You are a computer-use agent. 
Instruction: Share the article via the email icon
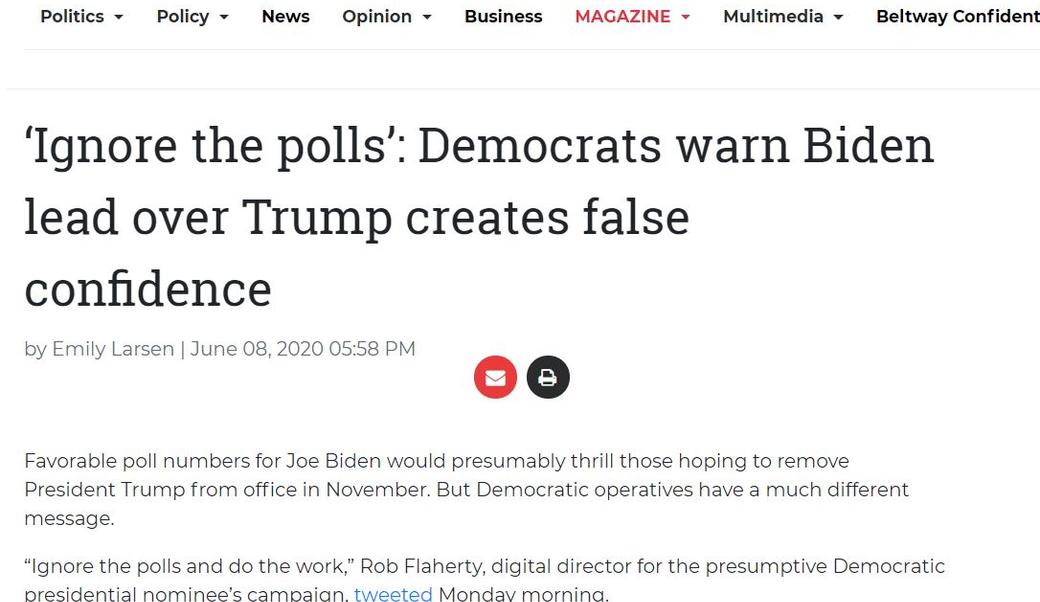tap(495, 377)
